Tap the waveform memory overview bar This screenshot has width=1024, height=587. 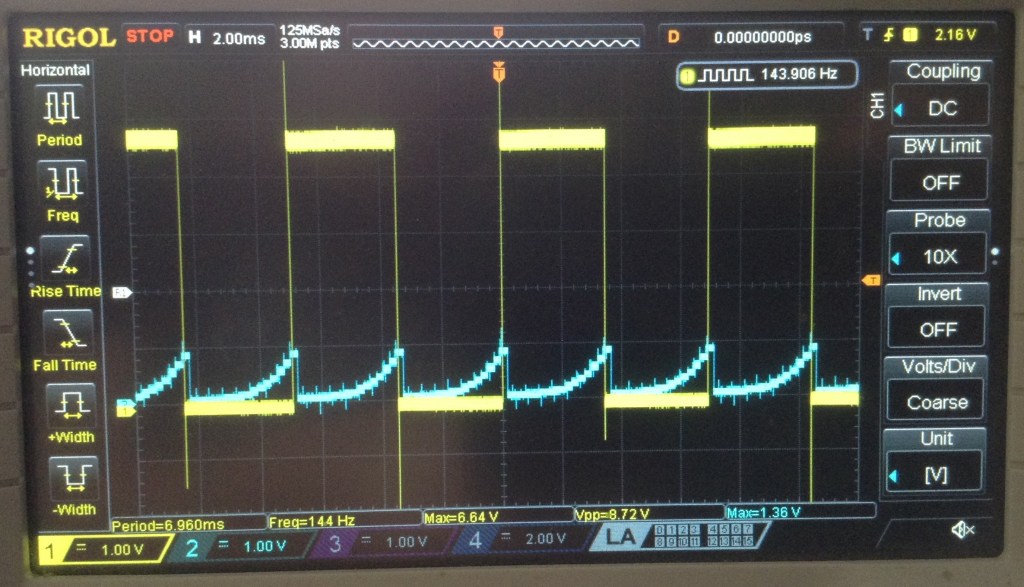tap(496, 38)
